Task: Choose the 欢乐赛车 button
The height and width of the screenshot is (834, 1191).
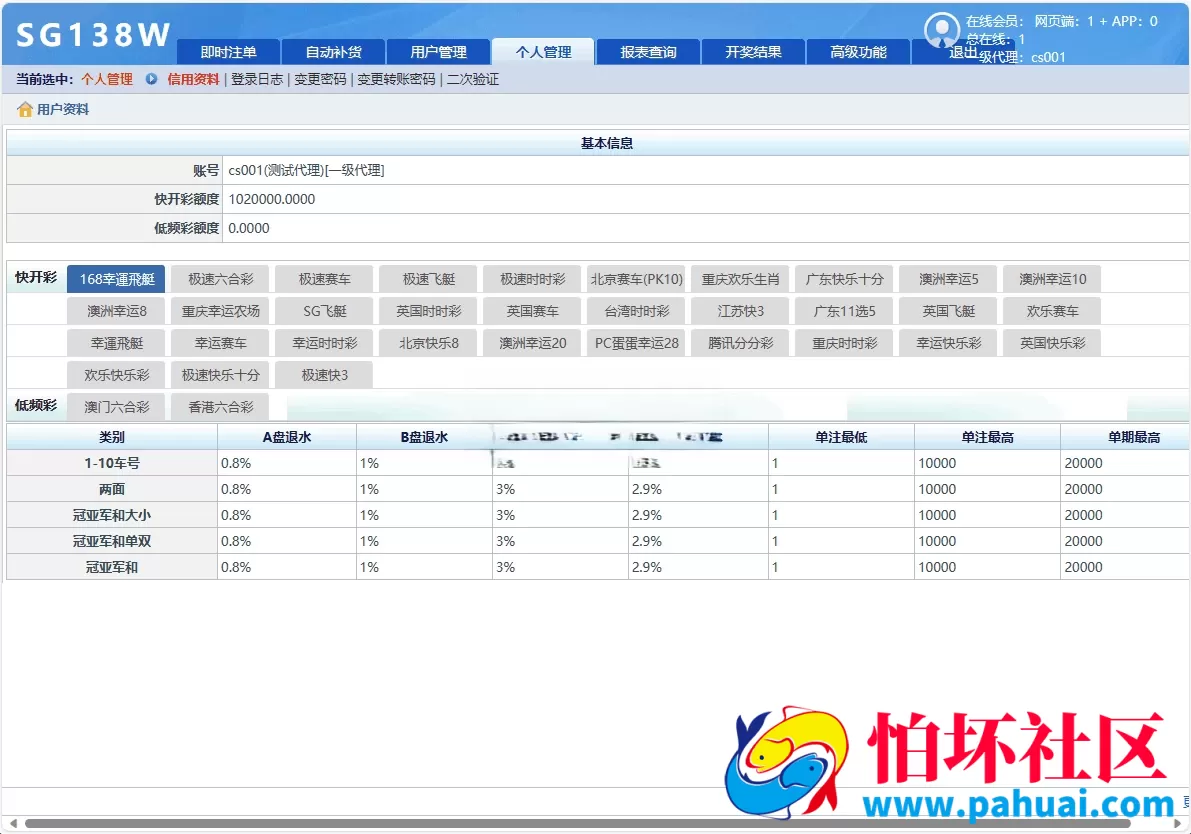Action: coord(1053,311)
